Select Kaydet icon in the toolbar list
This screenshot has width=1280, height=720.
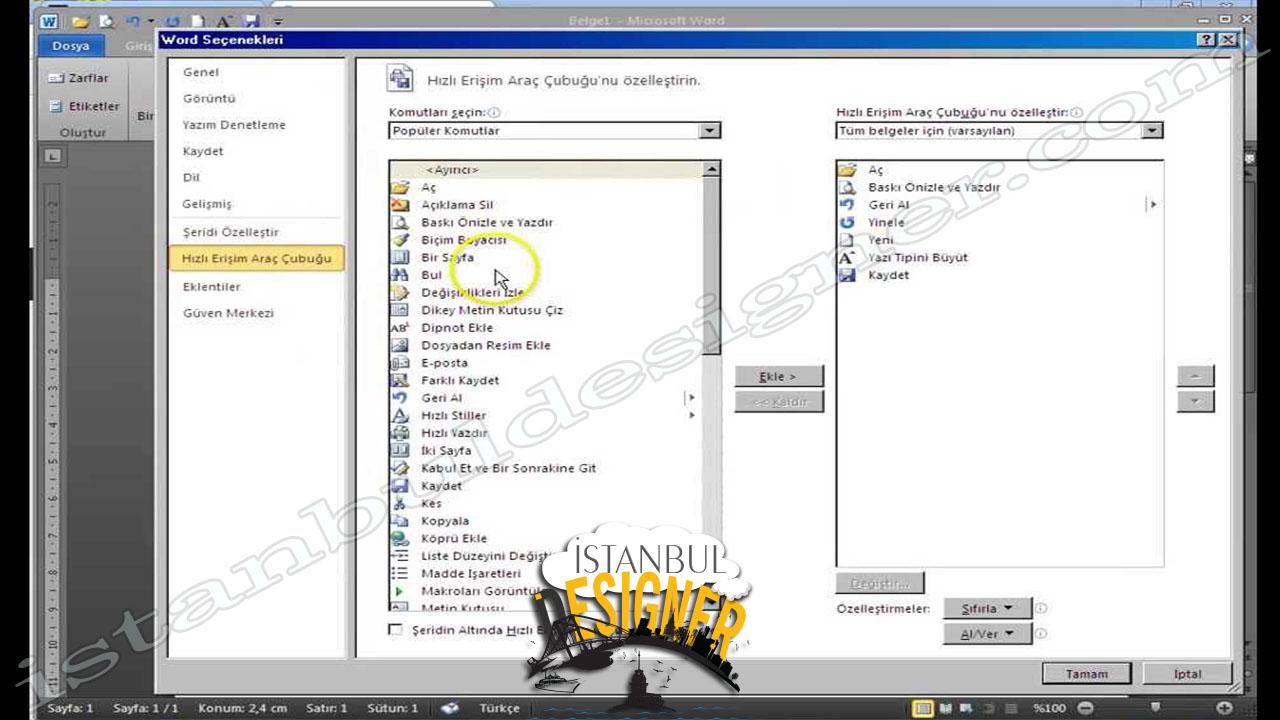[848, 275]
